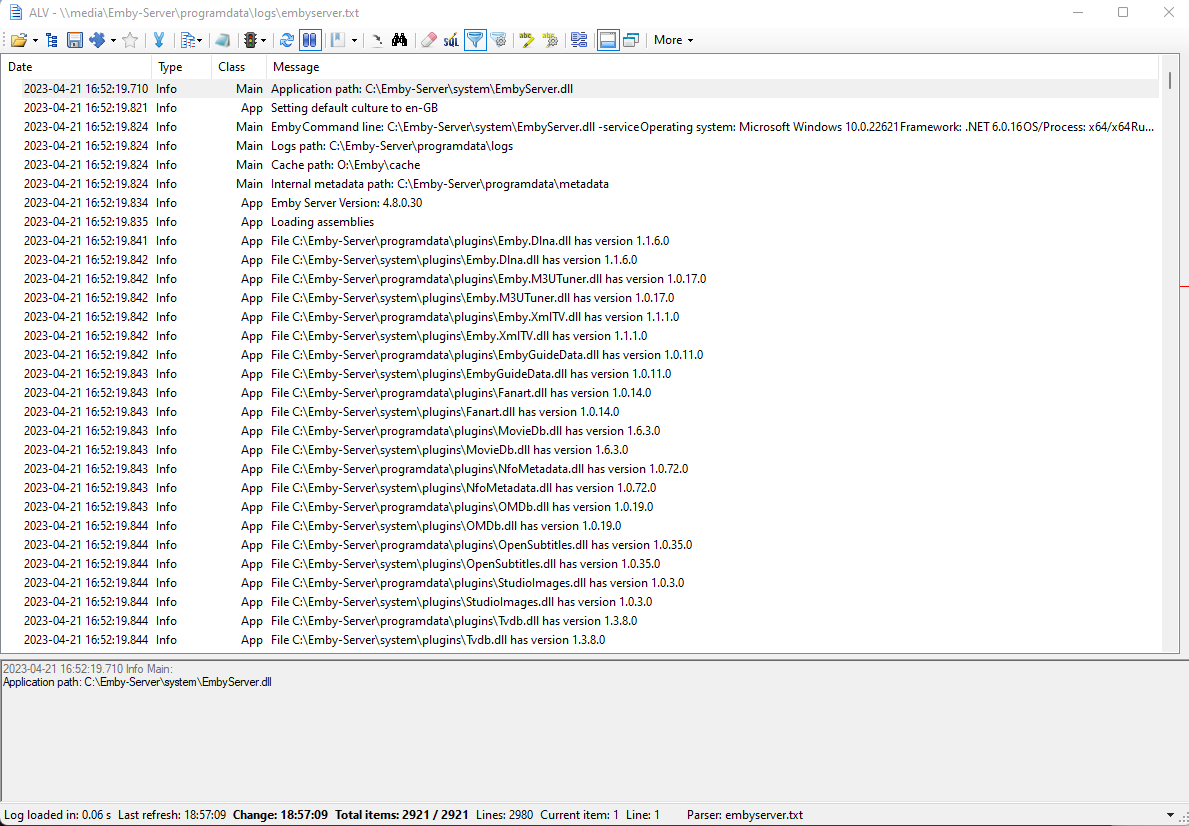Click the colored document lines icon
This screenshot has height=826, width=1189.
(188, 40)
